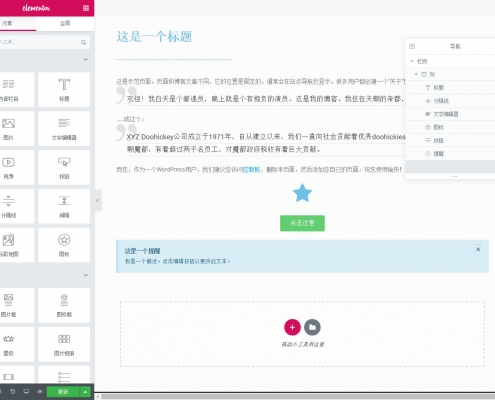495x400 pixels.
Task: Dock the navigator panel with its header icon
Action: tap(412, 46)
